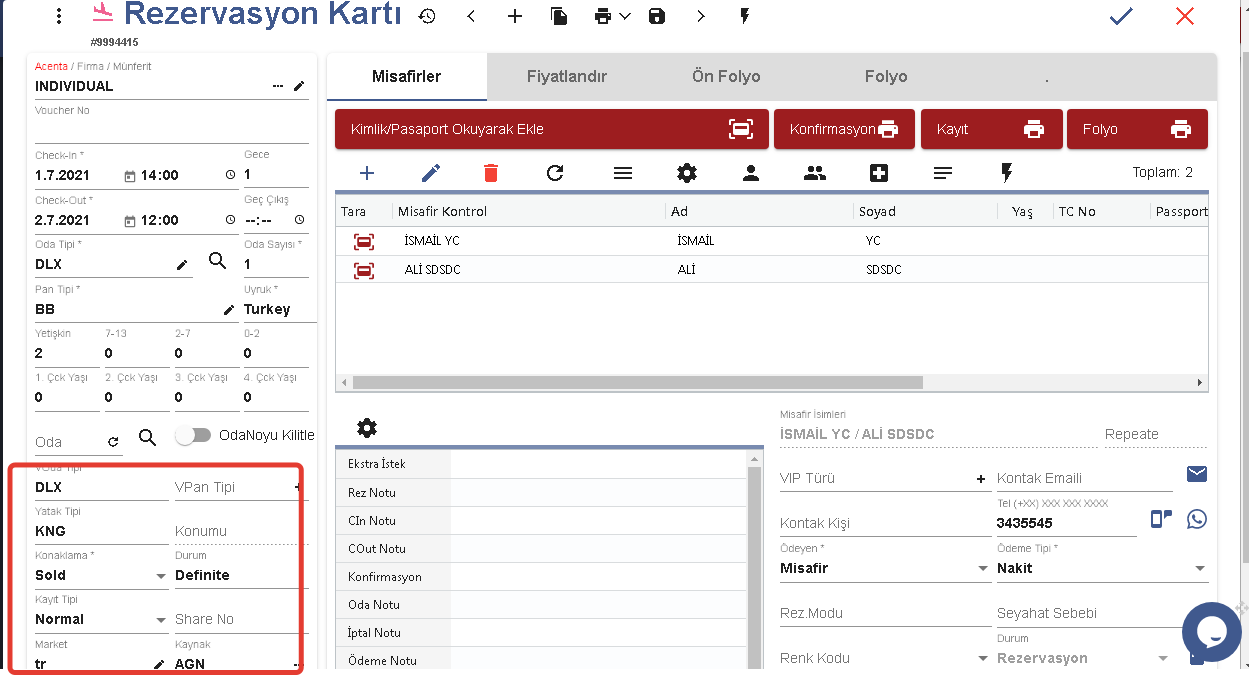Click the Konfirmasyon print button
Screen dimensions: 1249x675
(844, 129)
